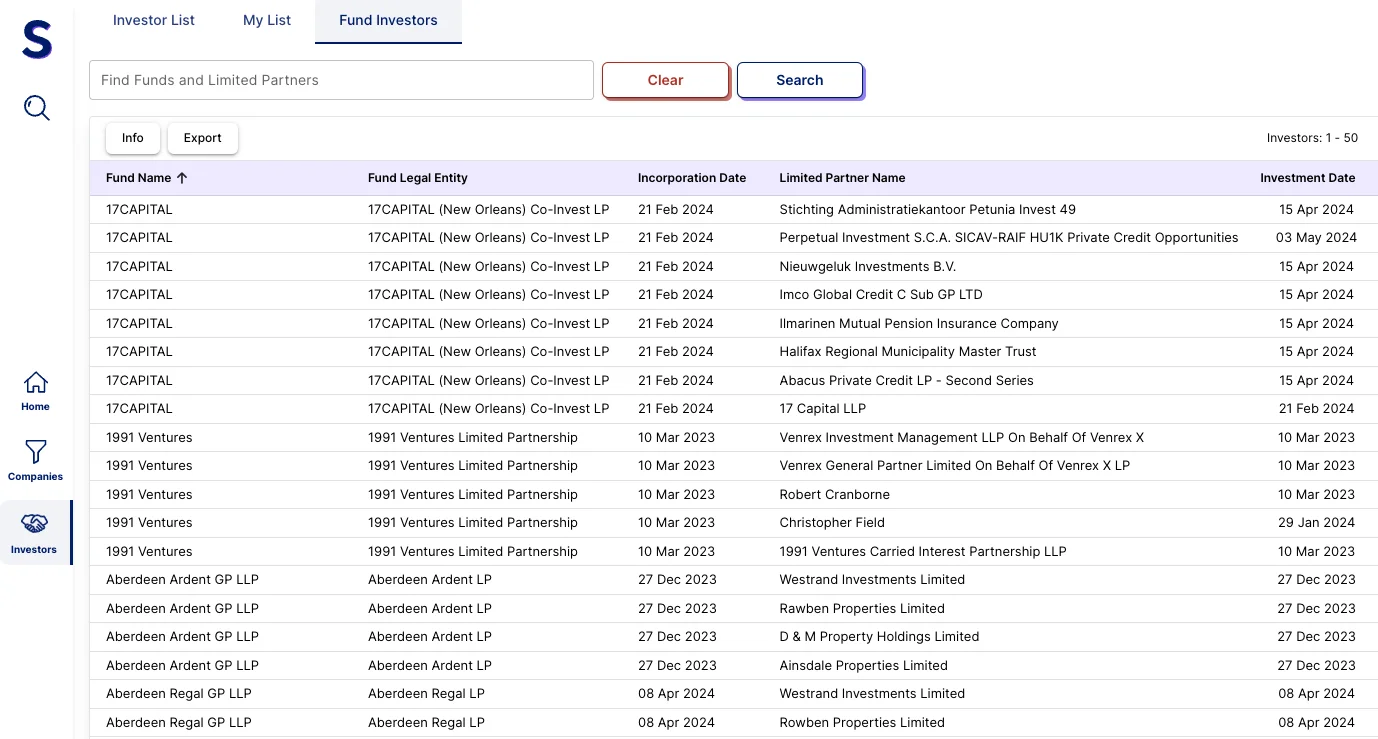Open the Info button
1378x739 pixels.
133,138
